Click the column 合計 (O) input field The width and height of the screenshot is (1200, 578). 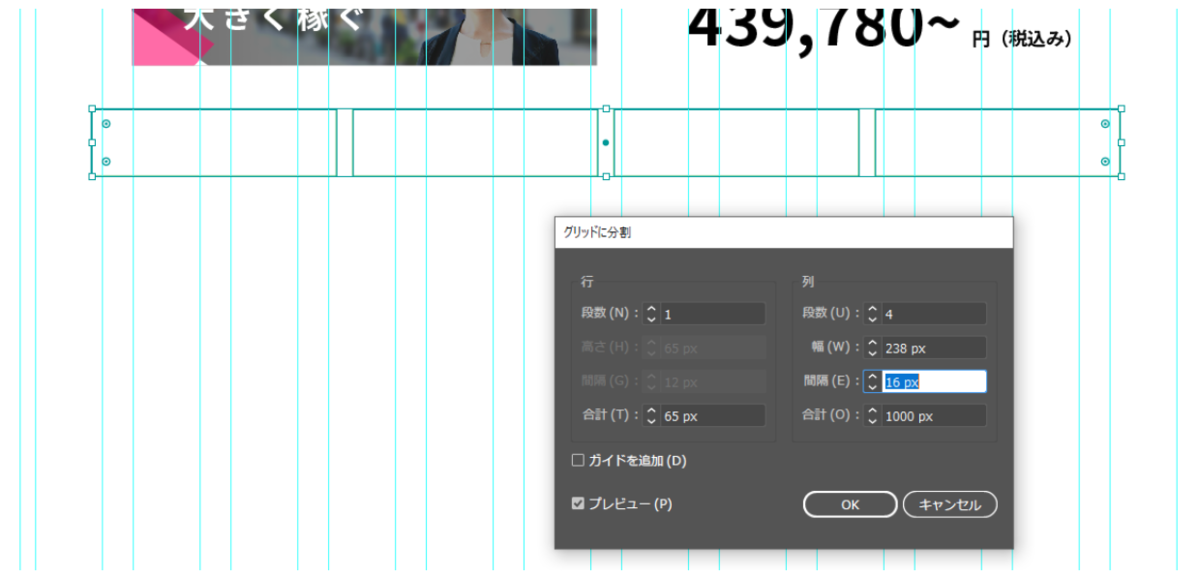click(934, 416)
